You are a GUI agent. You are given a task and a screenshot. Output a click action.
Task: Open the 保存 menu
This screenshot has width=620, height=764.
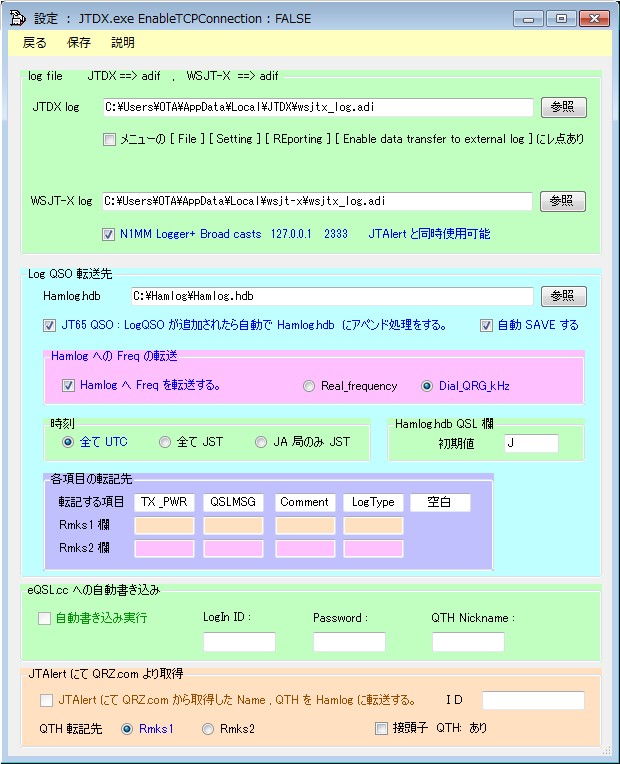[78, 43]
